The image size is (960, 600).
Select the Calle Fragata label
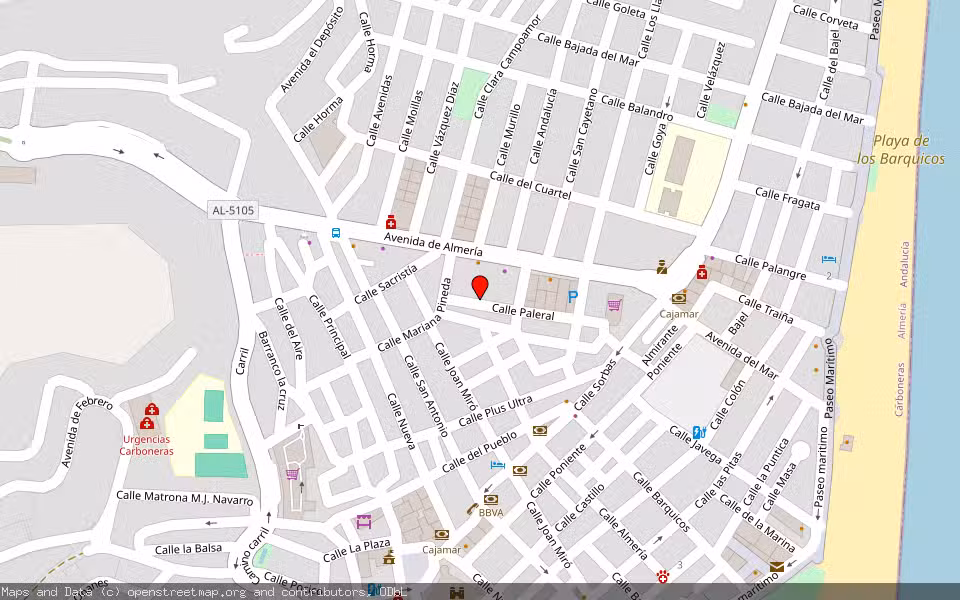[x=787, y=199]
